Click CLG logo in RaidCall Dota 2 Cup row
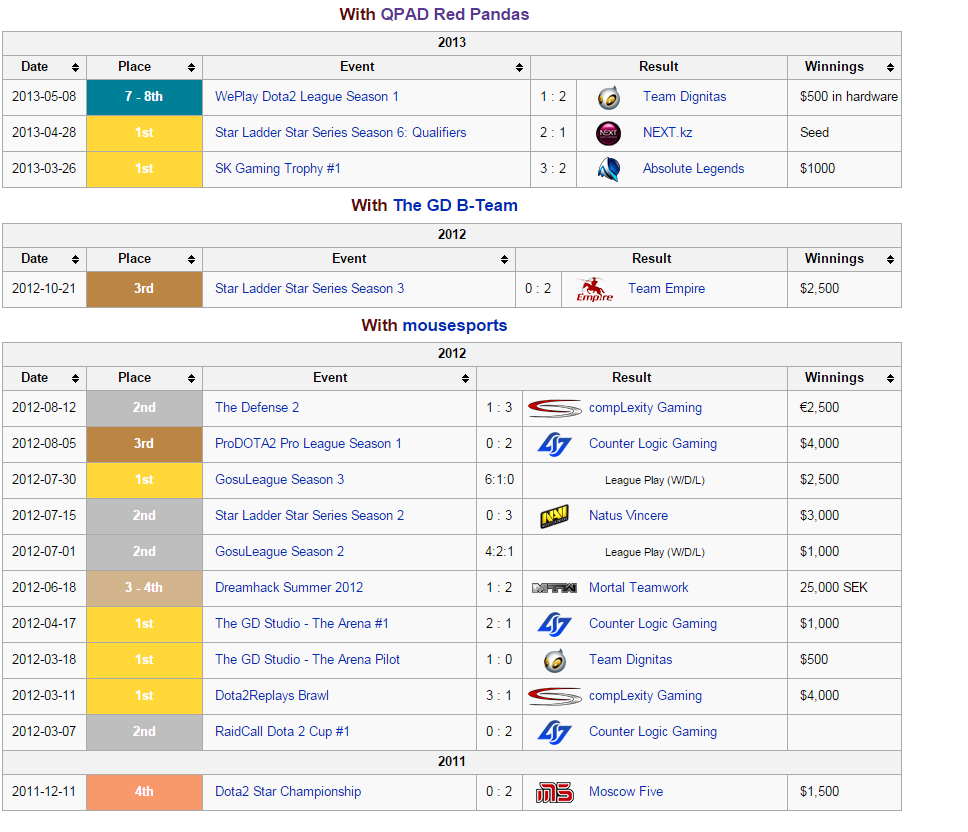968x832 pixels. pyautogui.click(x=554, y=732)
